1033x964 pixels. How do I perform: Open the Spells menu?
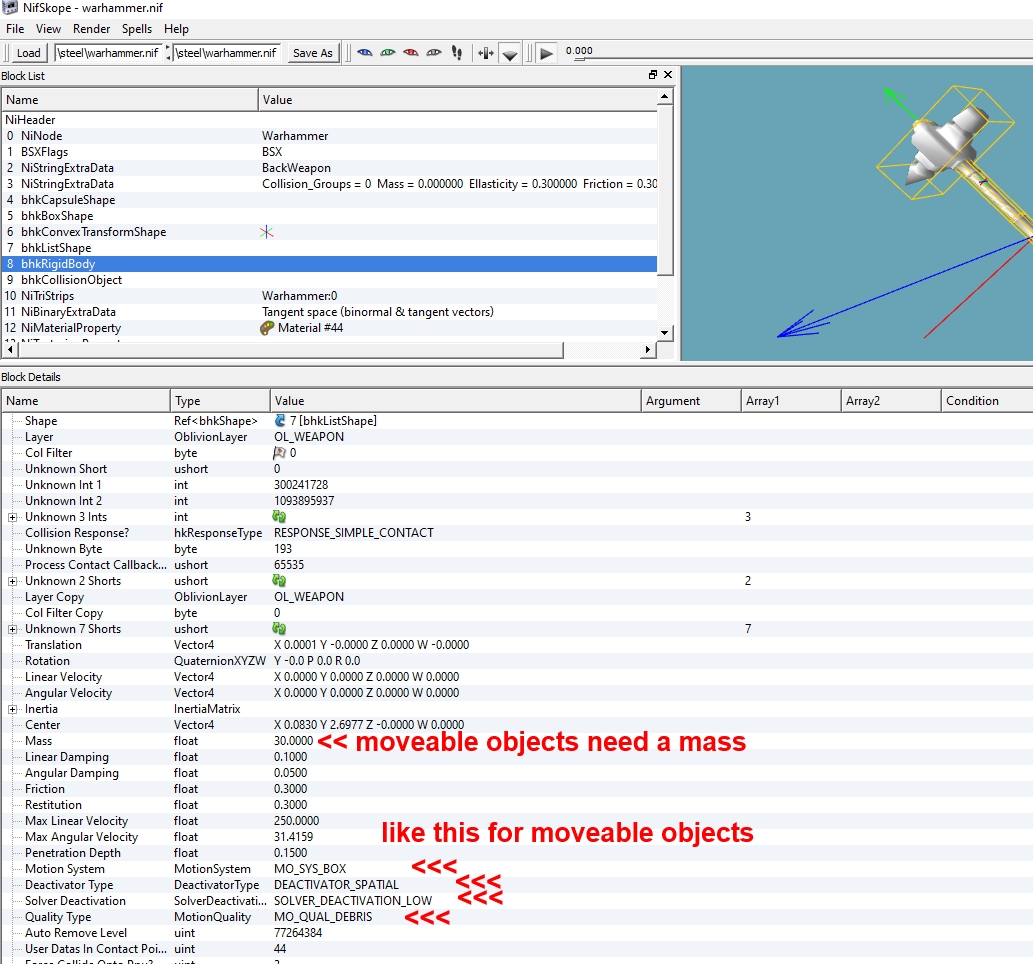(x=137, y=29)
